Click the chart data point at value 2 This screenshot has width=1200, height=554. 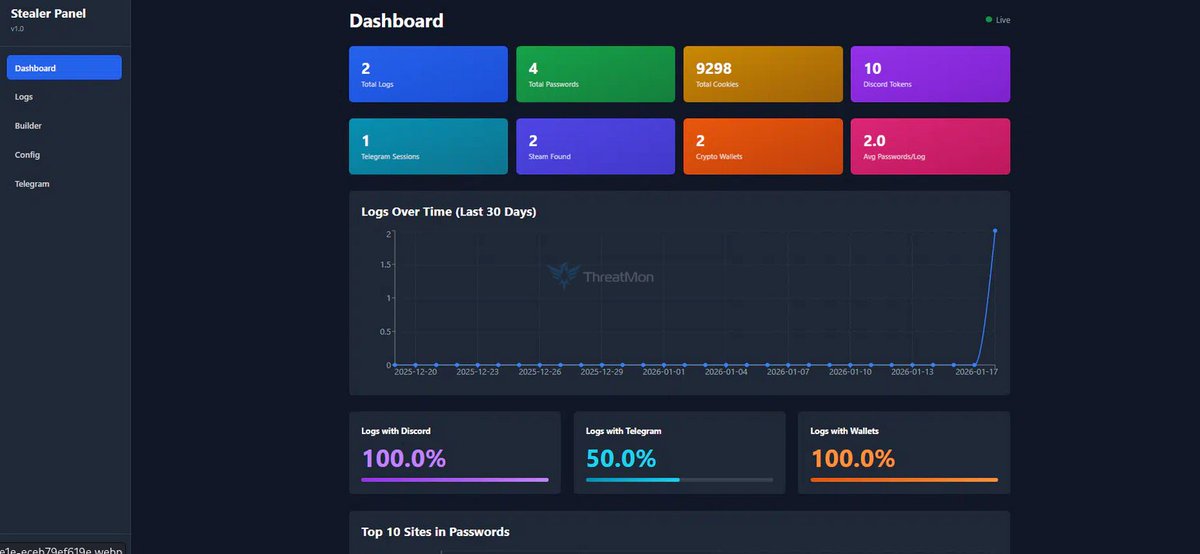(x=995, y=231)
